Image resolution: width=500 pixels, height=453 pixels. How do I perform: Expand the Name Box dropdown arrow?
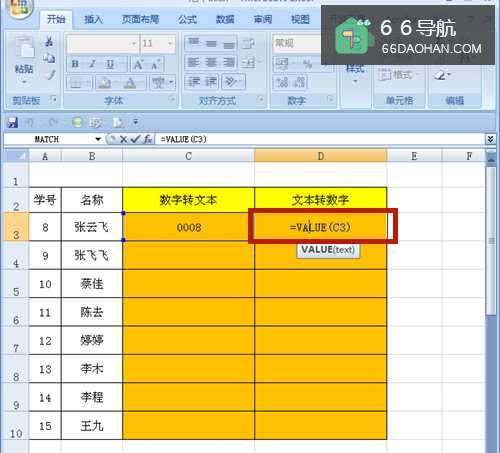tap(98, 139)
